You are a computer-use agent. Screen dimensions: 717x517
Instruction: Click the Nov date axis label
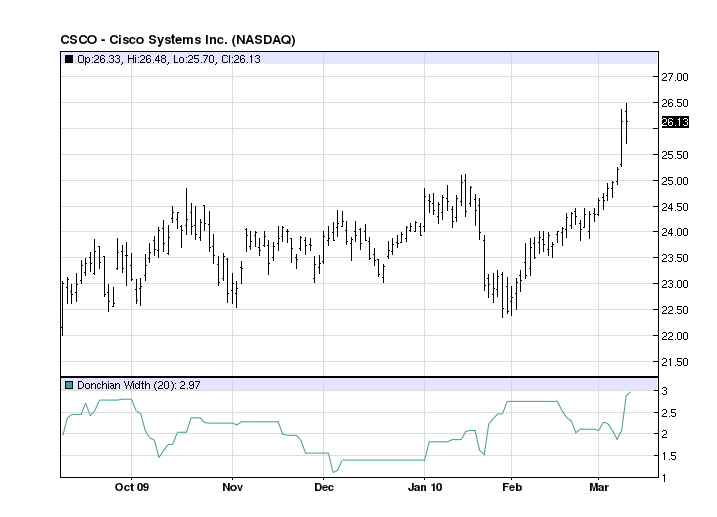tap(232, 487)
